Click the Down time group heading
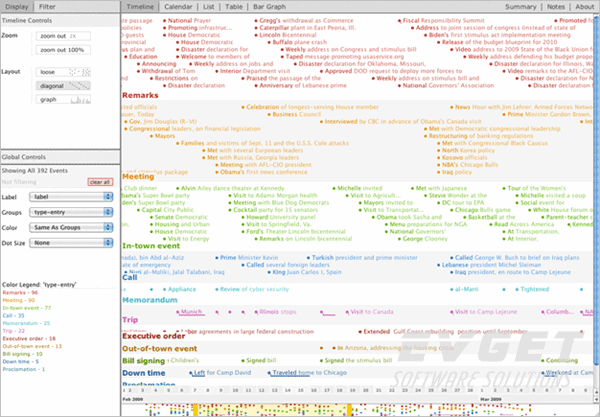Screen dimensions: 600x417 (x=144, y=373)
